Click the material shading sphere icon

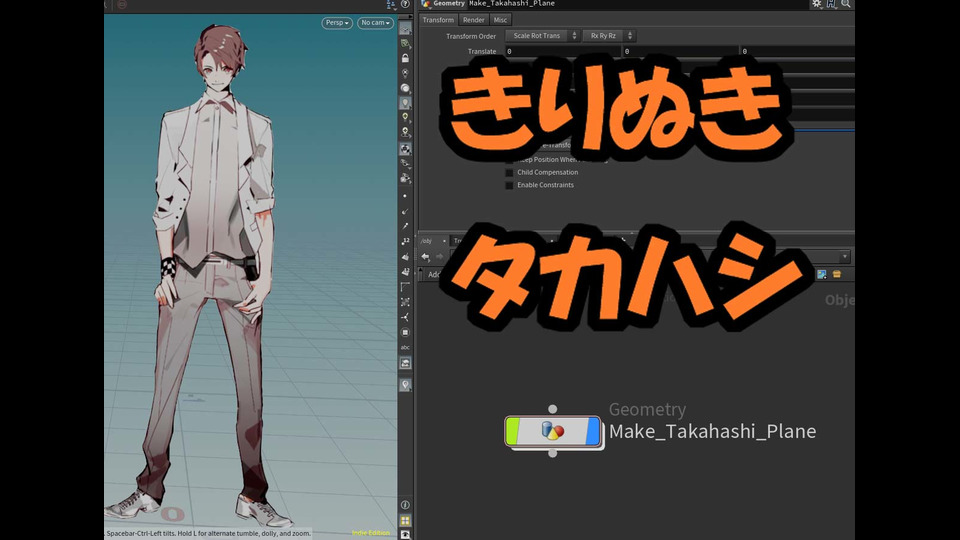(405, 88)
